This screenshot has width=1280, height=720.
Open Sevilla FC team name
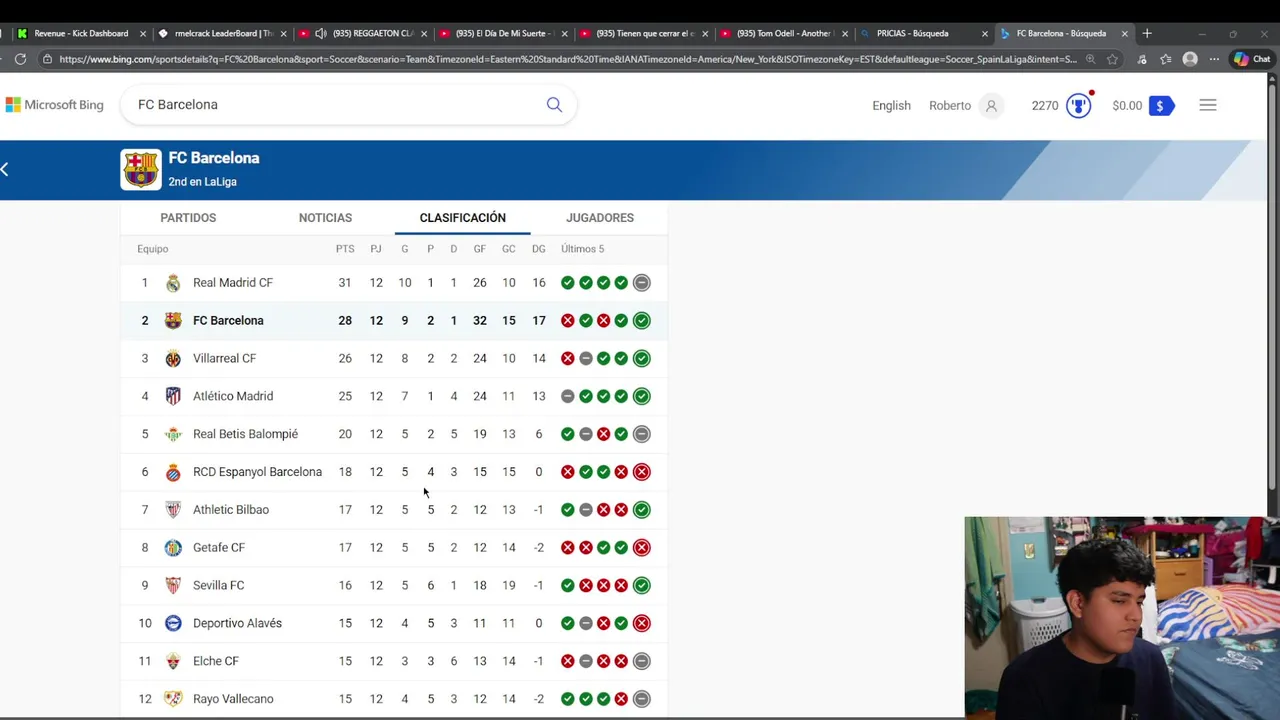[x=218, y=585]
